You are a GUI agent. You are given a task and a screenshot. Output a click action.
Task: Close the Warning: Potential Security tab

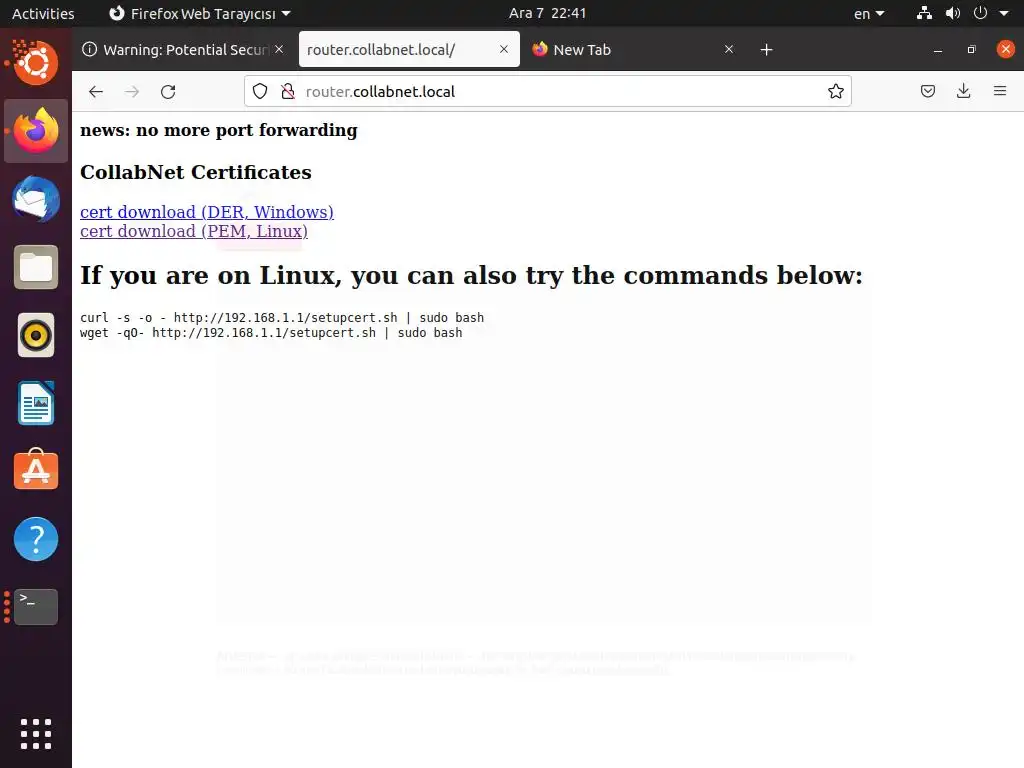[279, 49]
